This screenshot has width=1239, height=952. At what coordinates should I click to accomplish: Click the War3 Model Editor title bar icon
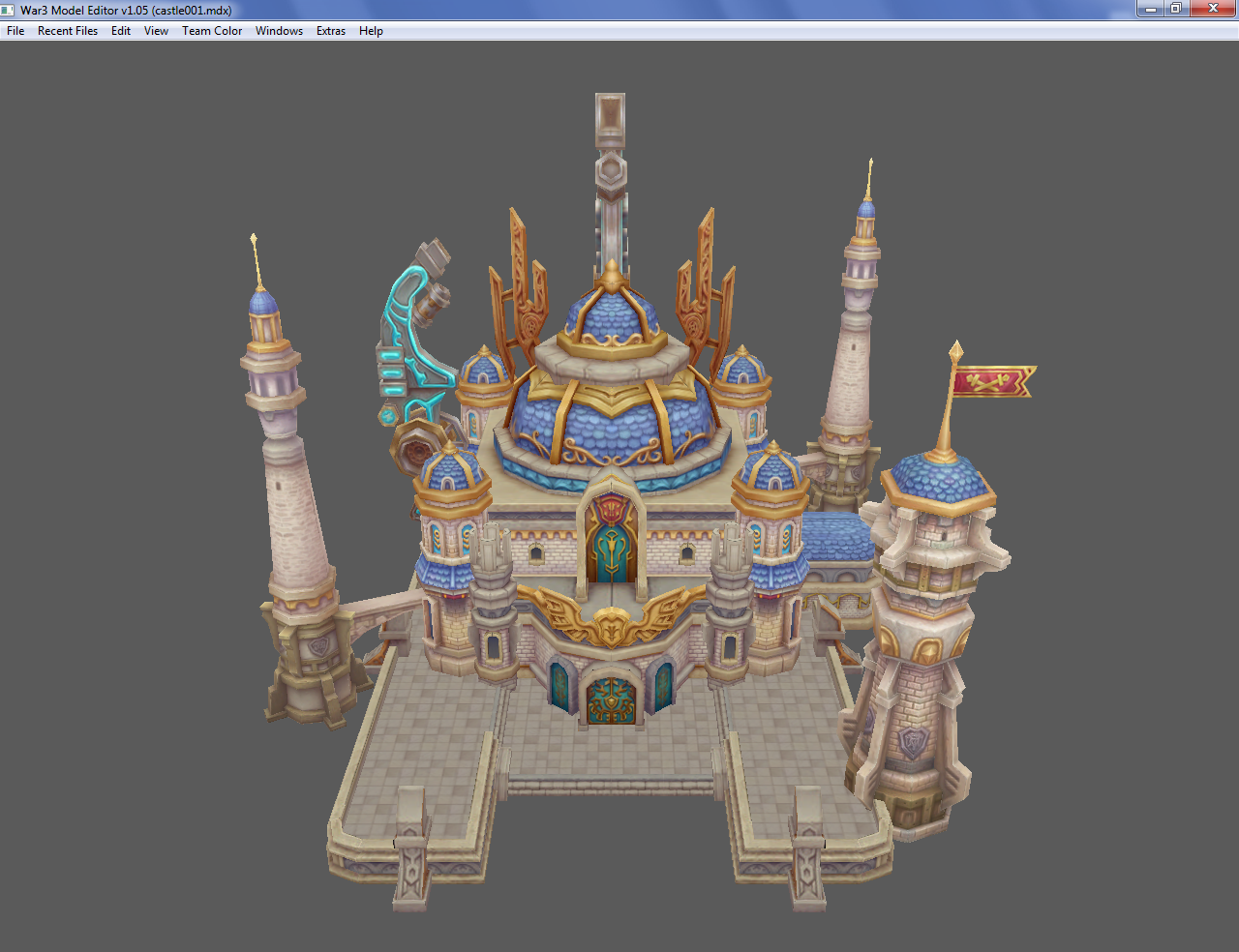(9, 10)
